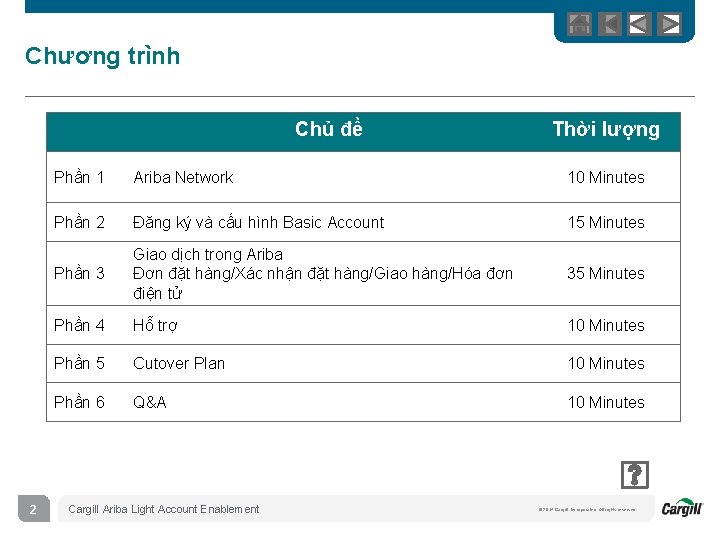Select the Chủ đề column header
Viewport: 720px width, 540px height.
[x=329, y=129]
